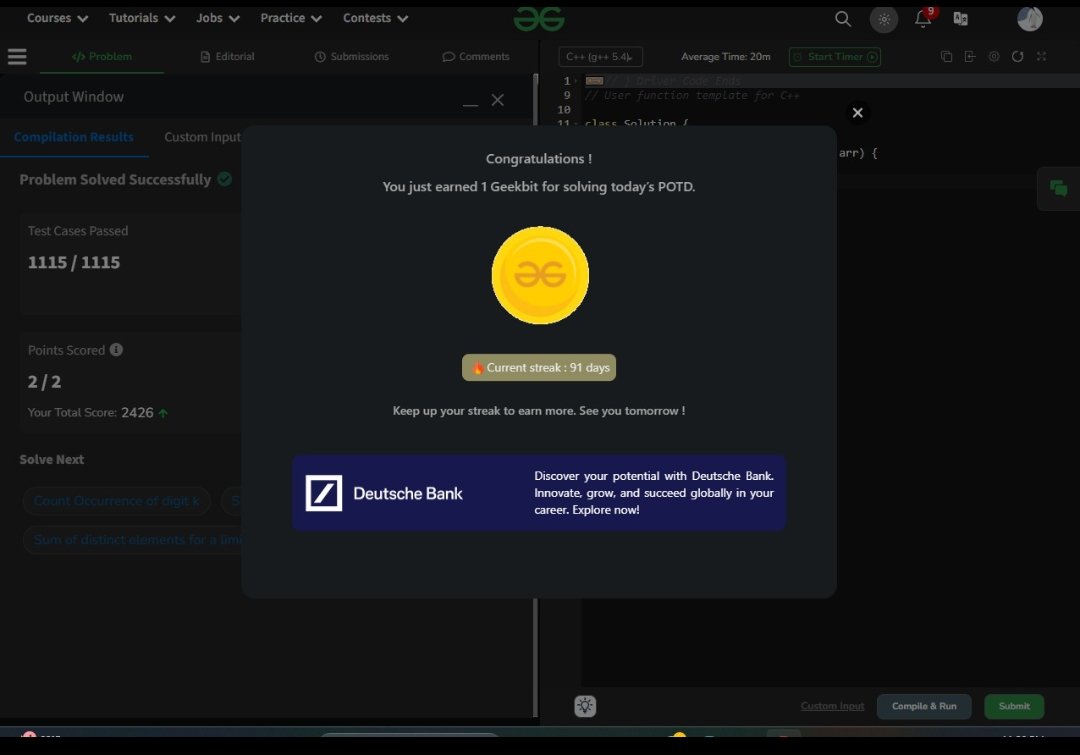Switch to the Problem tab

102,56
